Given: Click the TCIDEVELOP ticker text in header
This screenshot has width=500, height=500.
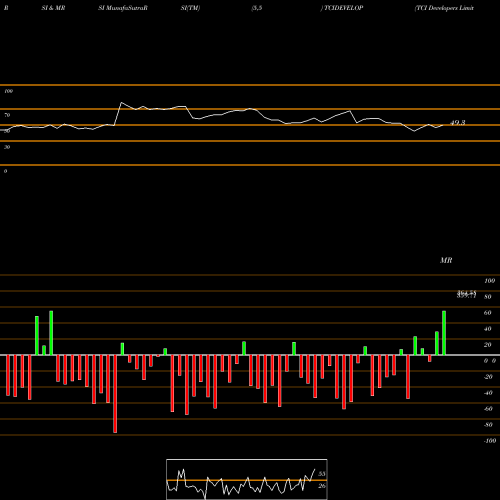Looking at the screenshot, I should click(343, 8).
